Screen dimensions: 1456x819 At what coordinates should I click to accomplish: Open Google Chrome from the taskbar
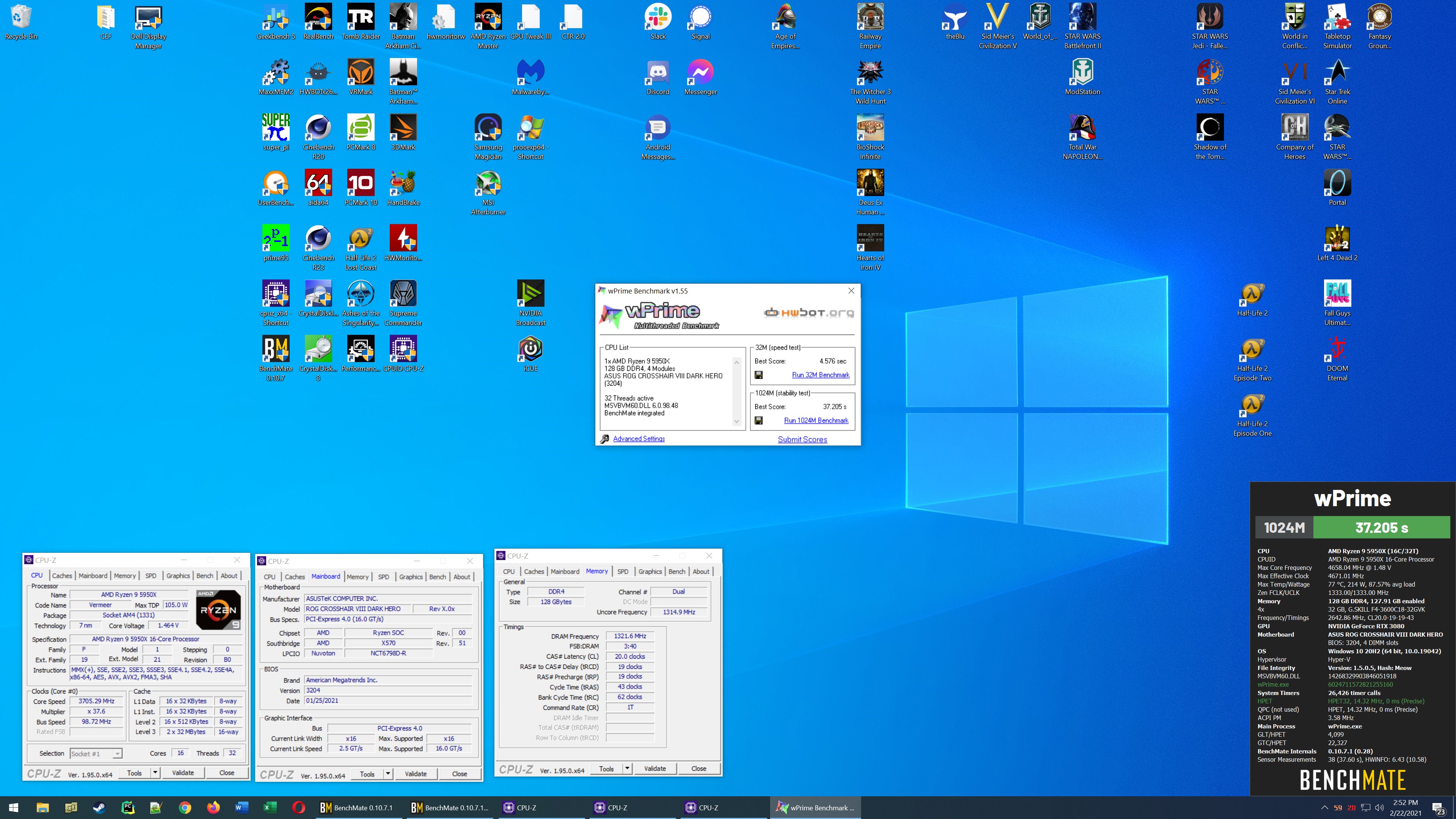coord(185,808)
